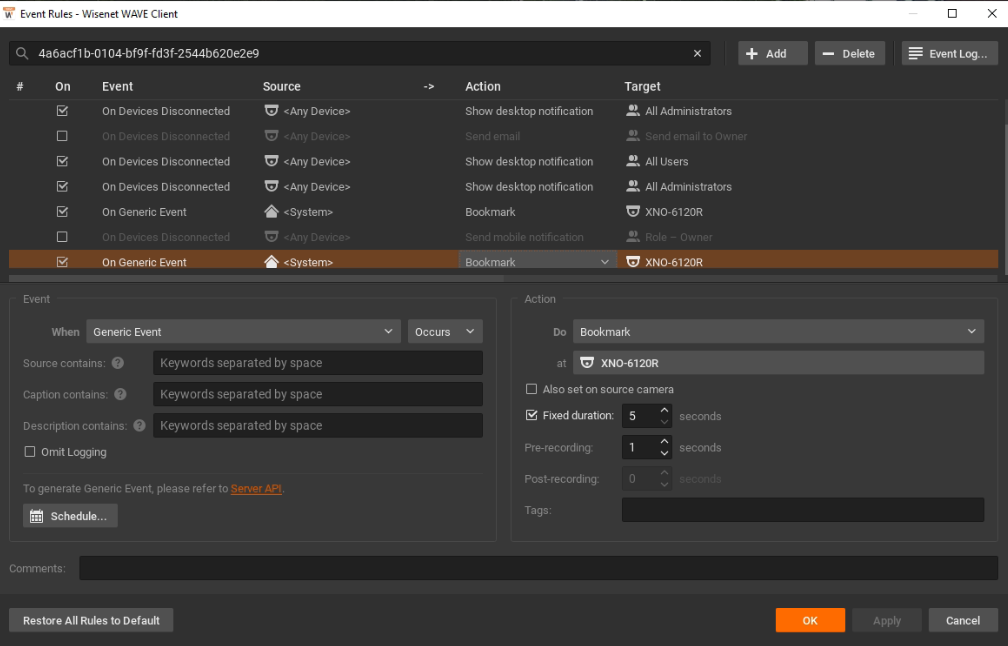Confirm the dialog with OK
The image size is (1008, 646).
(810, 620)
